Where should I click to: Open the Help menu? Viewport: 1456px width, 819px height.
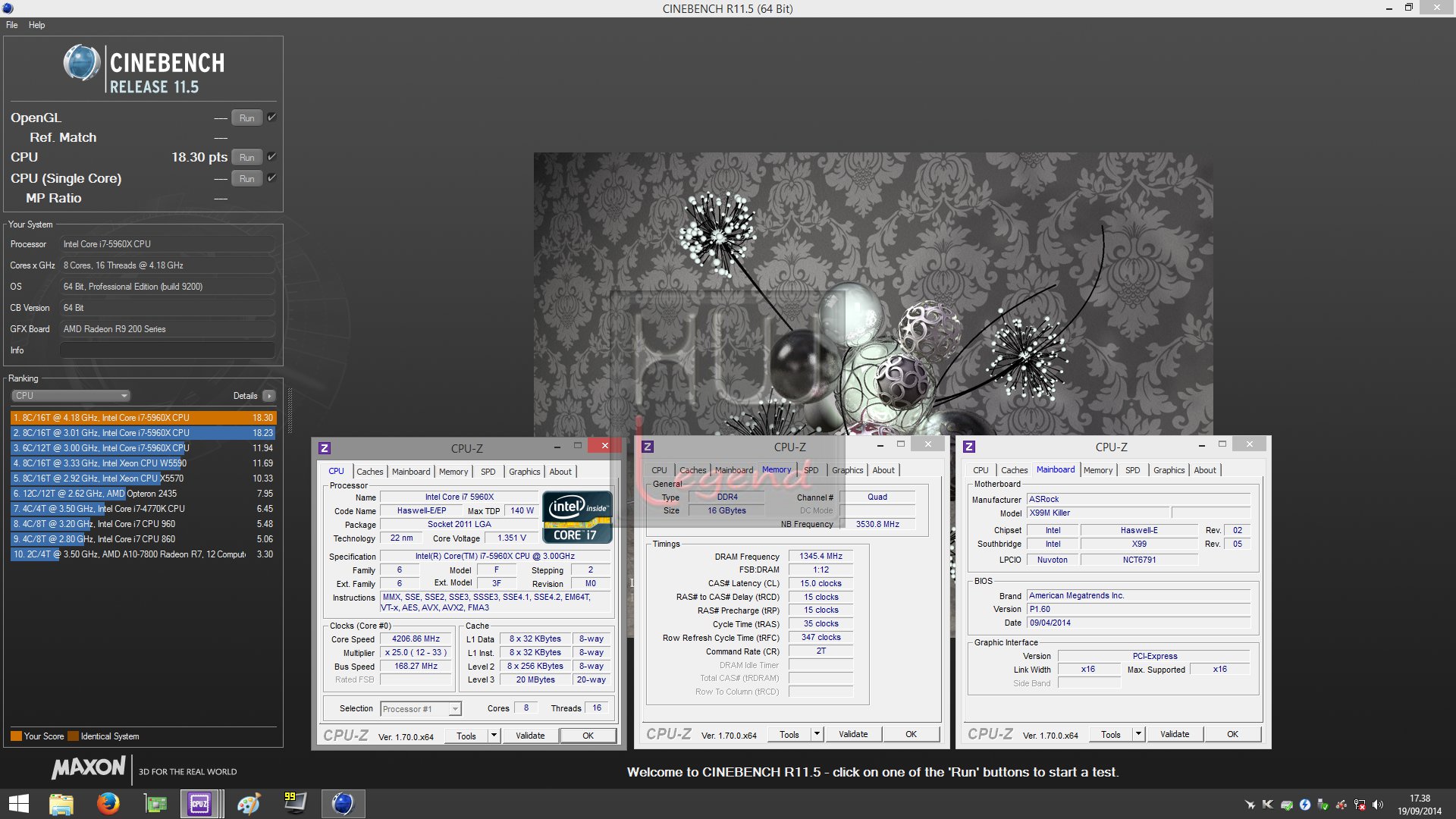coord(36,25)
